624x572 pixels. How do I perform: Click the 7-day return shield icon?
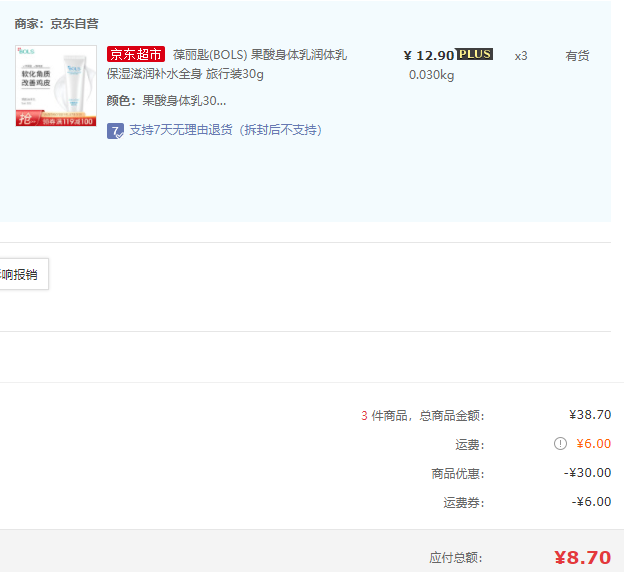(115, 131)
